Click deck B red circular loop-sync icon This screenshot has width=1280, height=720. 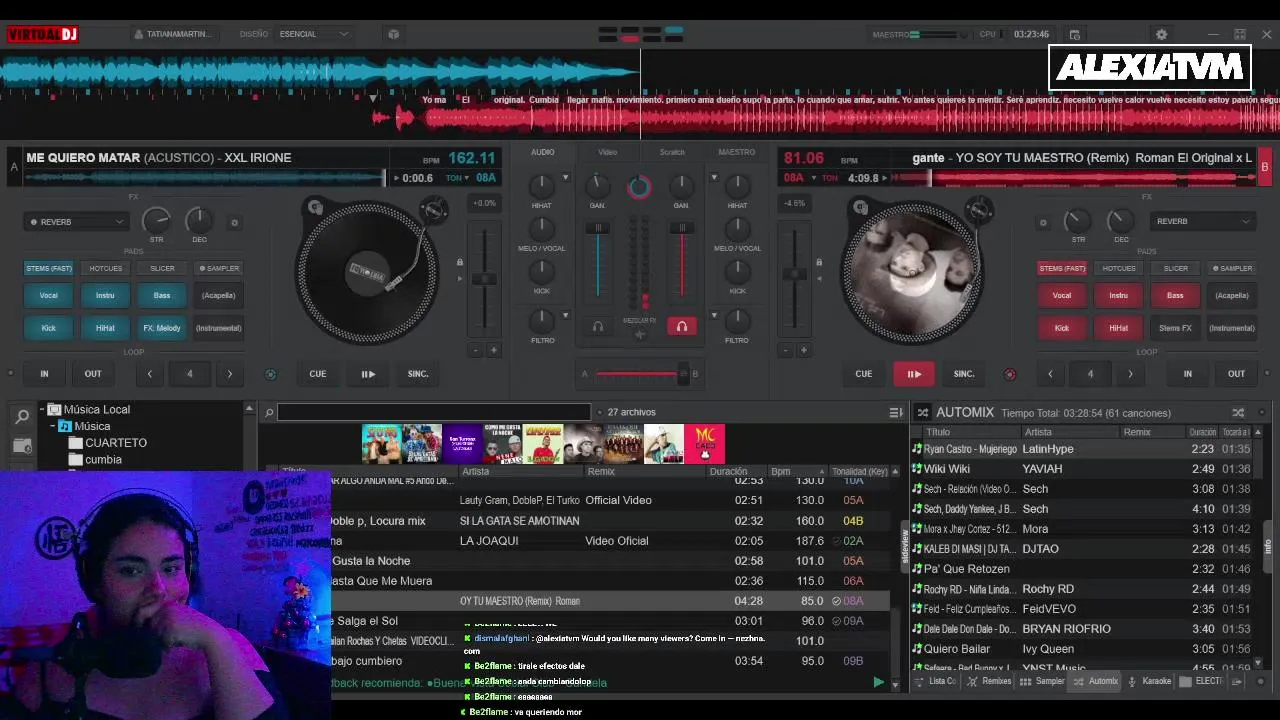tap(1009, 374)
